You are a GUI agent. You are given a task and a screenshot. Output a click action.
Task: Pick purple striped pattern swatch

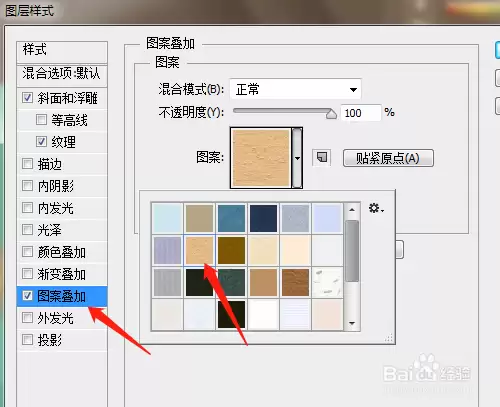click(167, 250)
